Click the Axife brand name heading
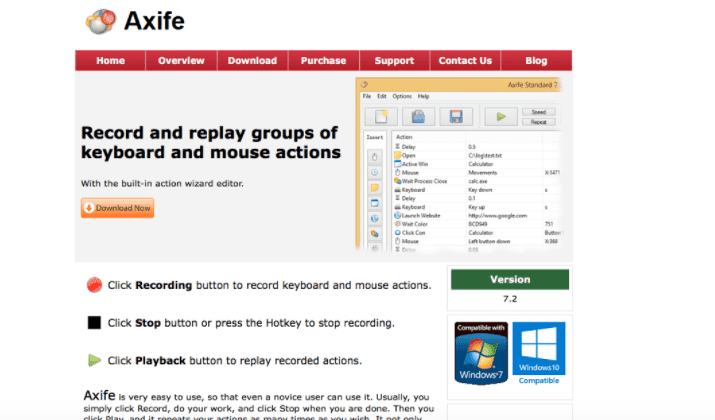 (154, 21)
